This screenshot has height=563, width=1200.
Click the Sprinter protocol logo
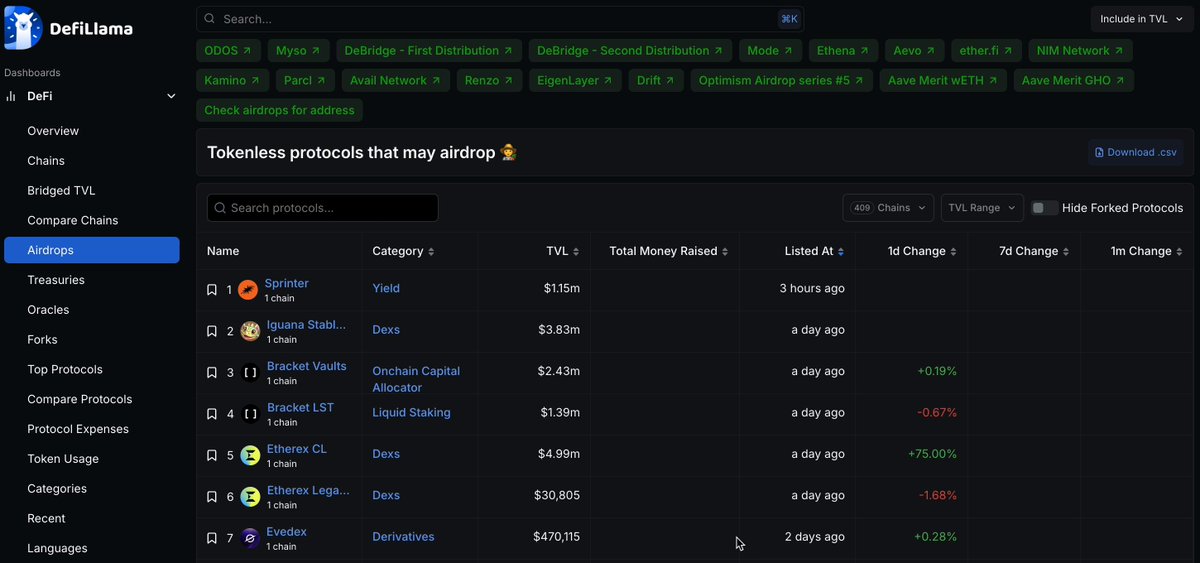click(x=248, y=290)
